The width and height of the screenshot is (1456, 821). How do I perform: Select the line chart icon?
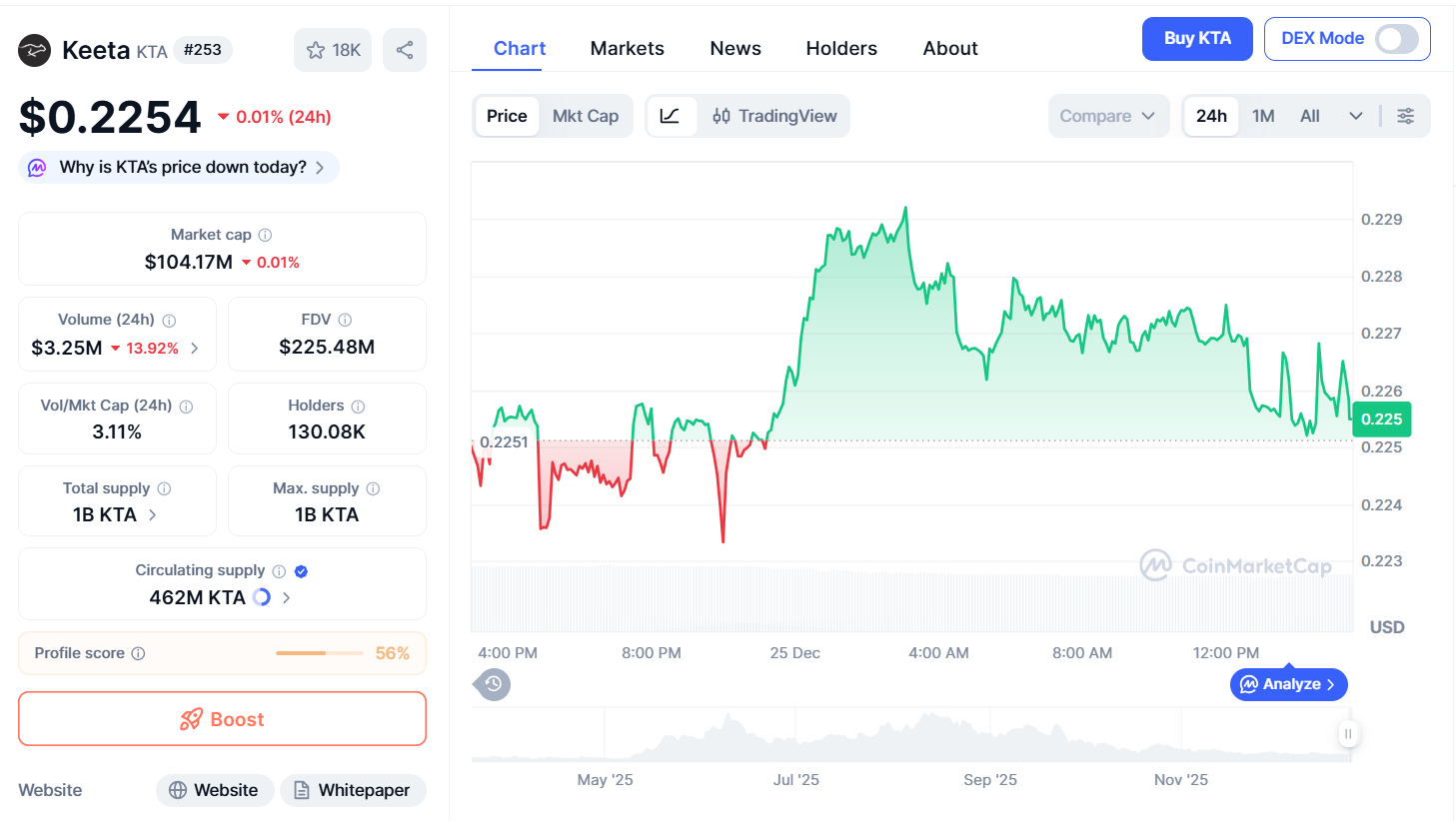tap(671, 116)
